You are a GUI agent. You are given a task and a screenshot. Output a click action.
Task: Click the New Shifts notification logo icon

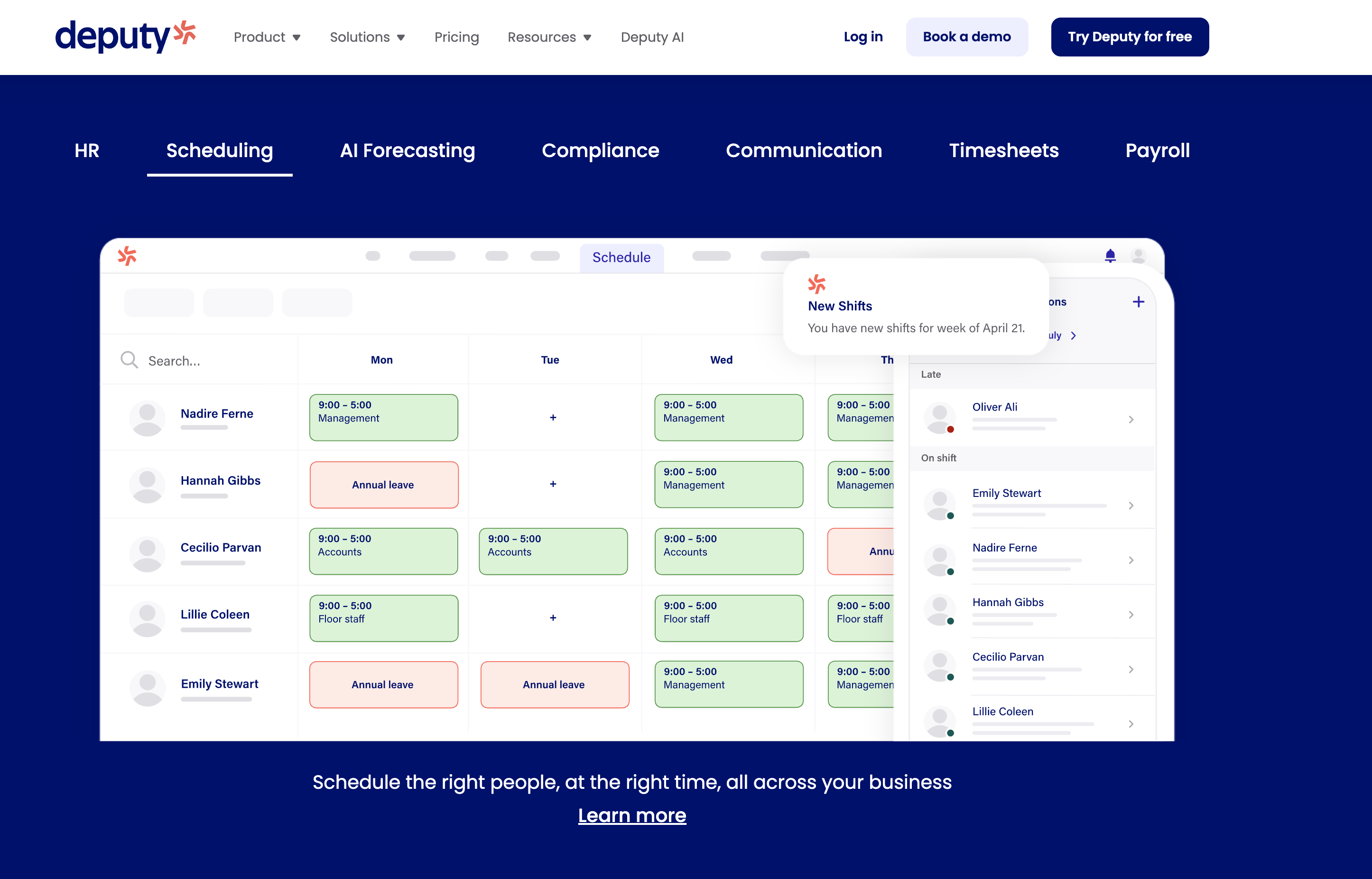(817, 284)
